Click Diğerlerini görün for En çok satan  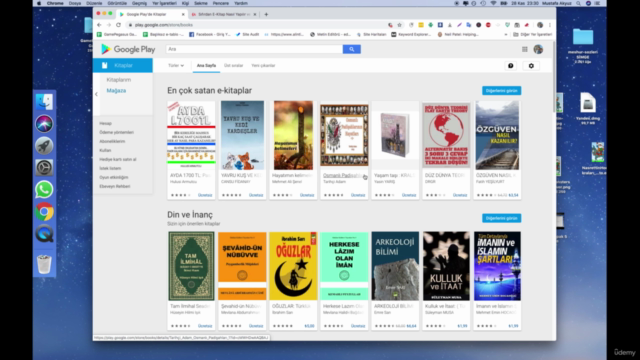[501, 91]
